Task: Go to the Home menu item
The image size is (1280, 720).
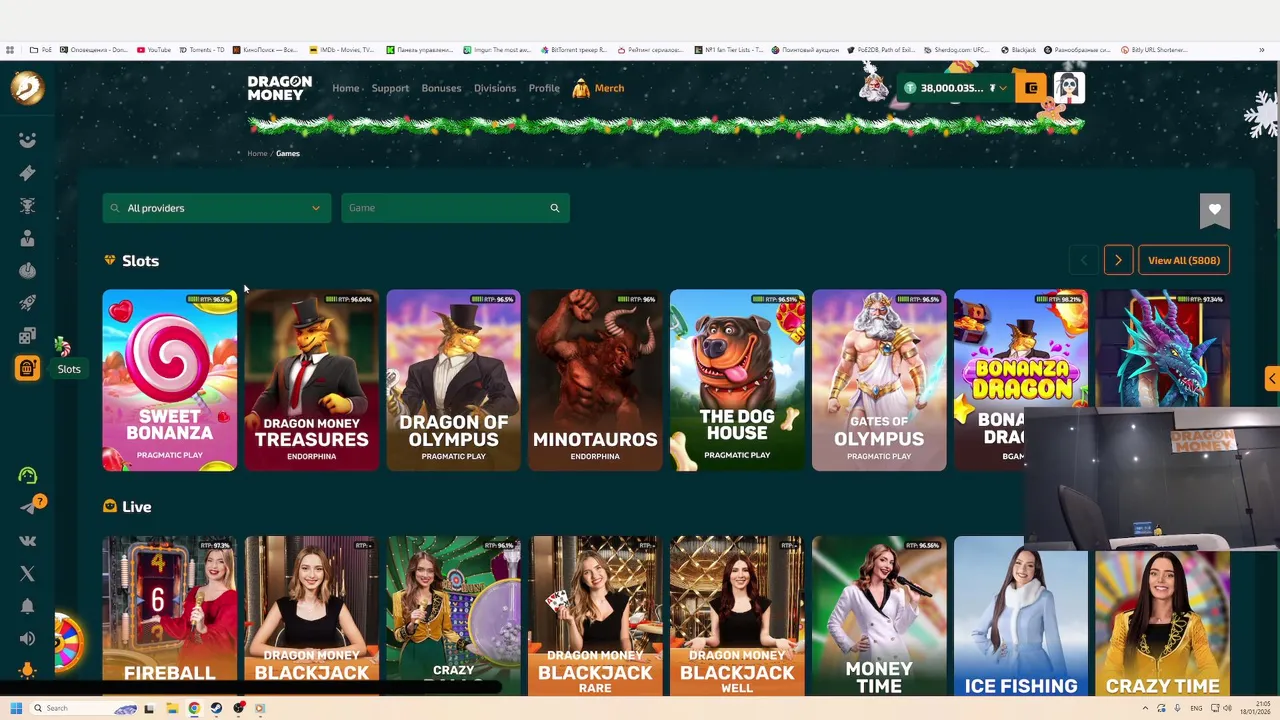Action: pos(345,88)
